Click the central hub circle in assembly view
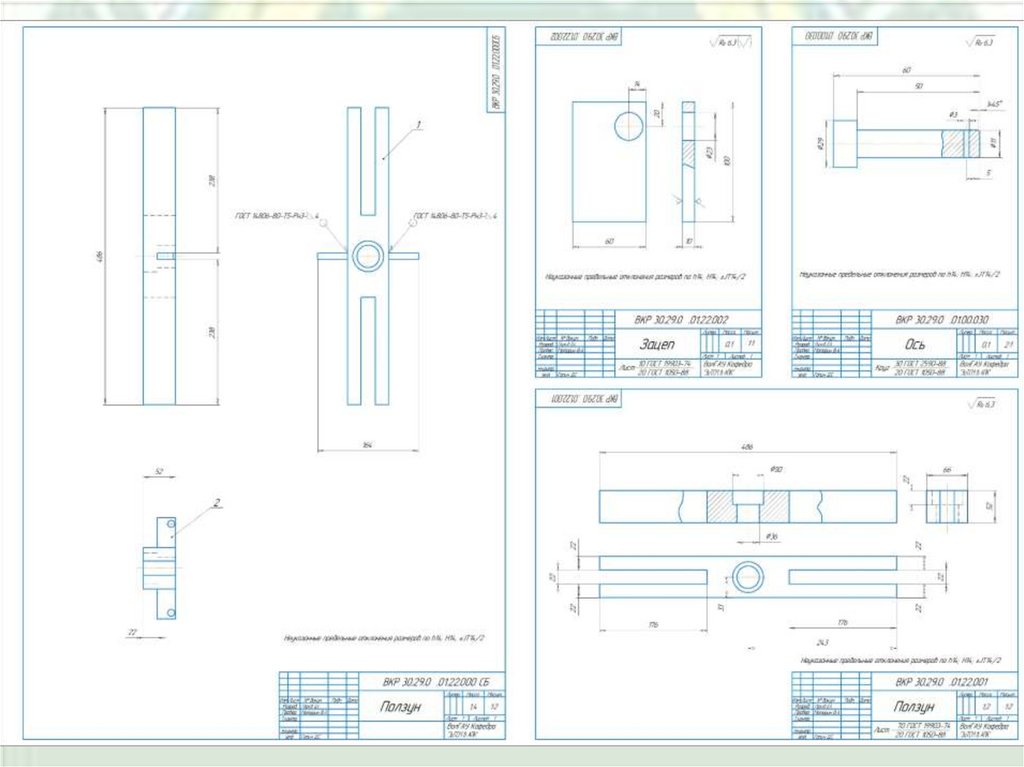The width and height of the screenshot is (1024, 767). tap(368, 256)
